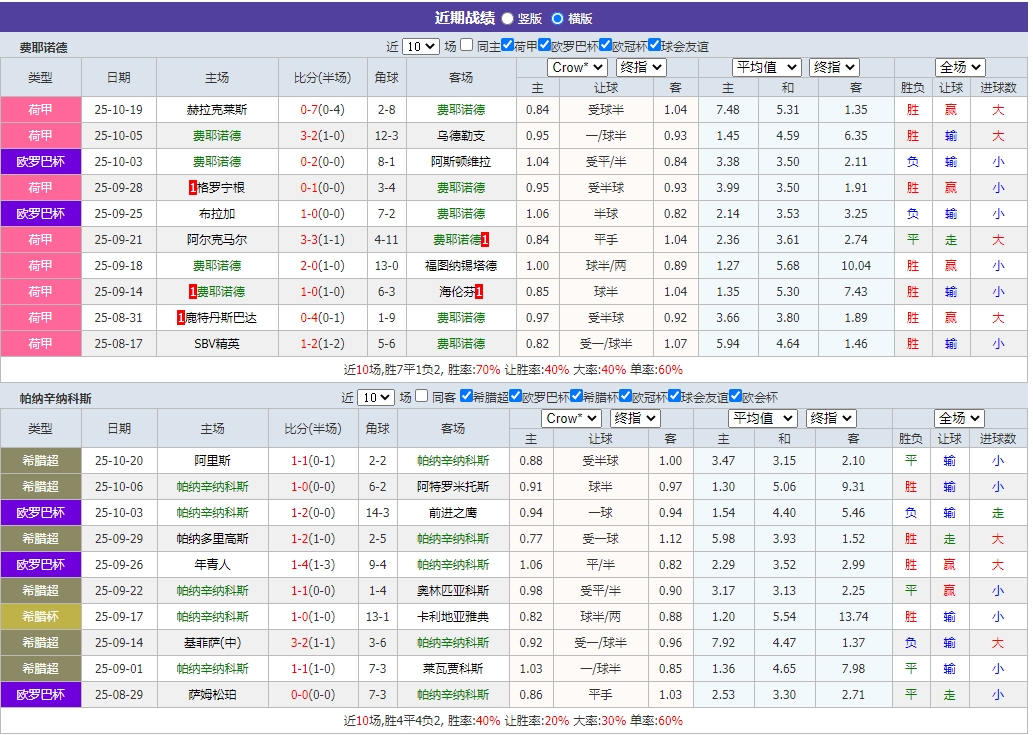
Task: Click the red card badge after 费耶诺德 away name
Action: point(487,239)
